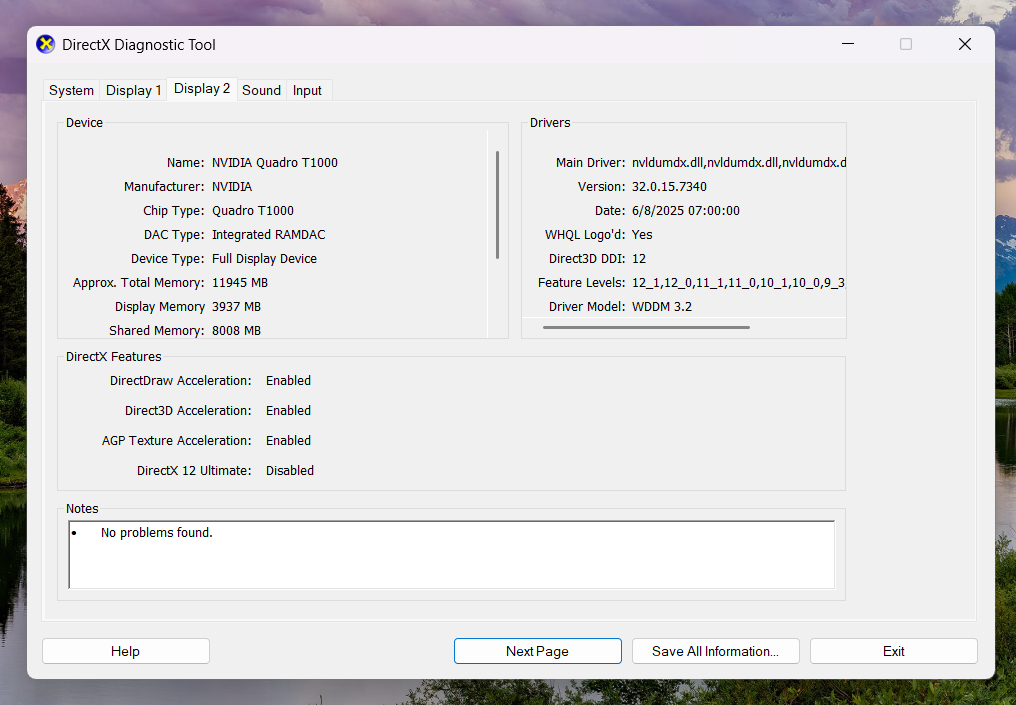
Task: Click the Next Page button
Action: click(x=538, y=651)
